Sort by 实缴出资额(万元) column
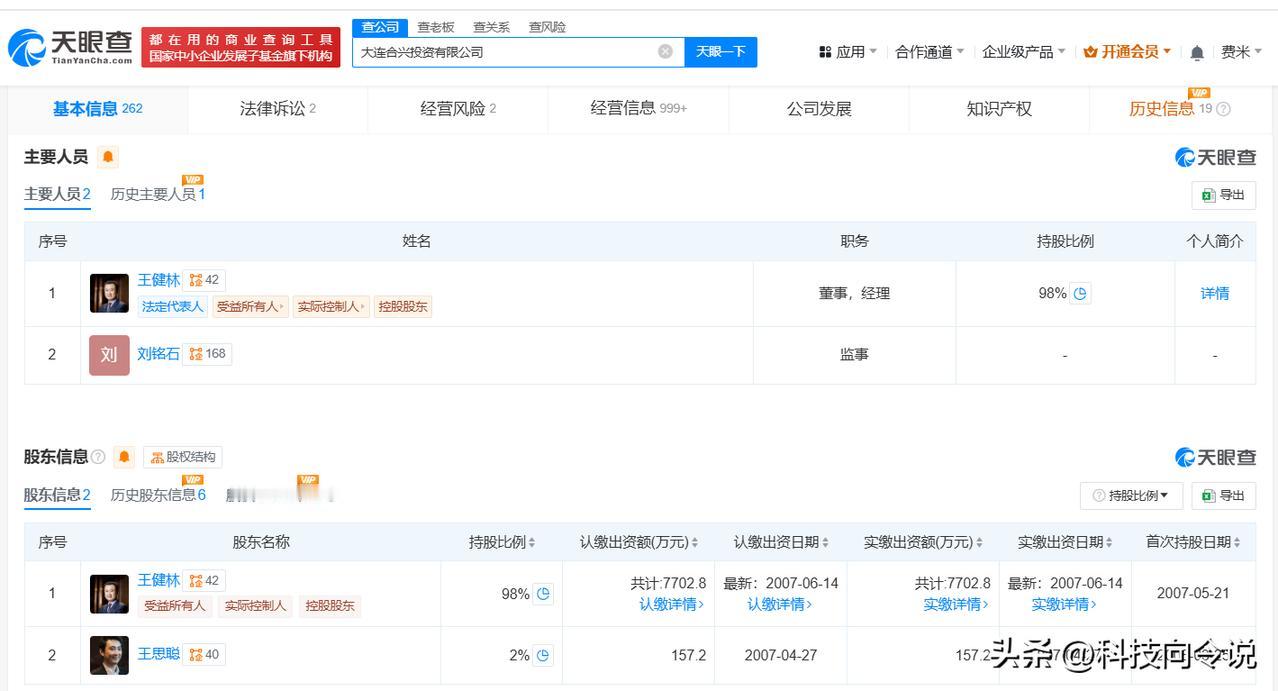1278x691 pixels. [x=923, y=542]
